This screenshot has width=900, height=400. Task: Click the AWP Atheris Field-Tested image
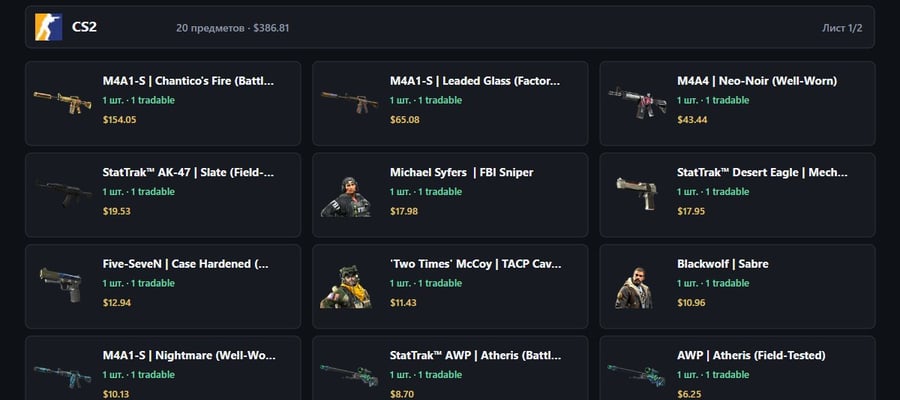(x=637, y=375)
